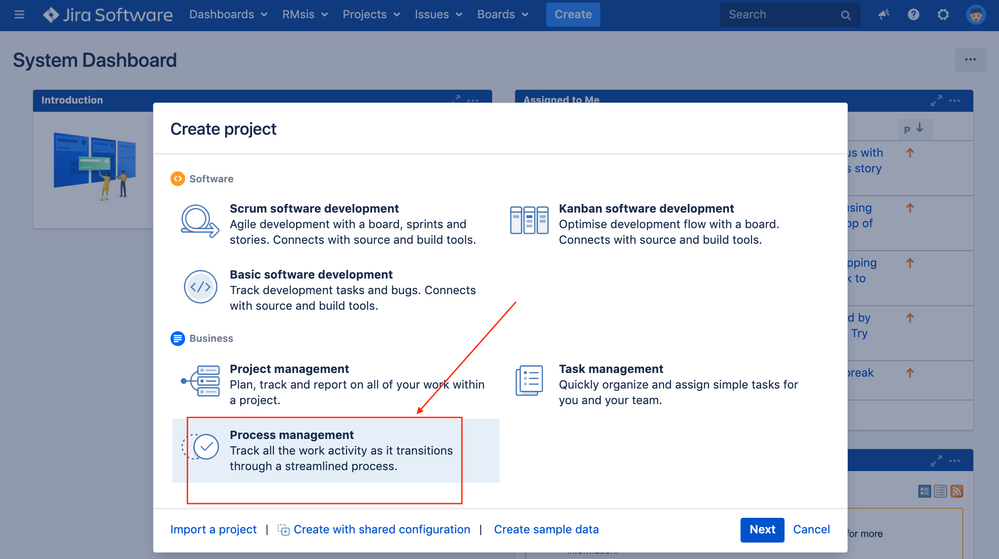Select Task management template
This screenshot has height=559, width=999.
point(665,384)
